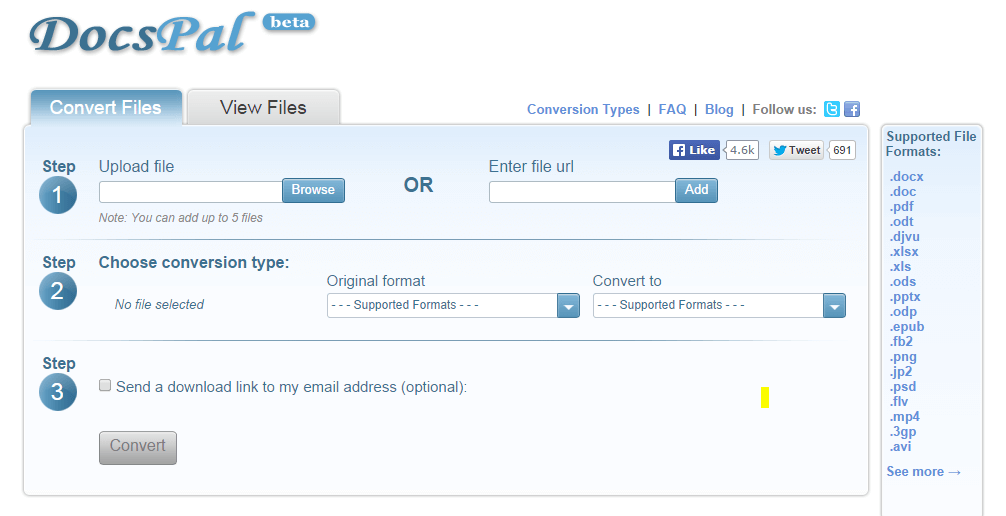Open the .djvu format link
1006x516 pixels.
point(905,236)
